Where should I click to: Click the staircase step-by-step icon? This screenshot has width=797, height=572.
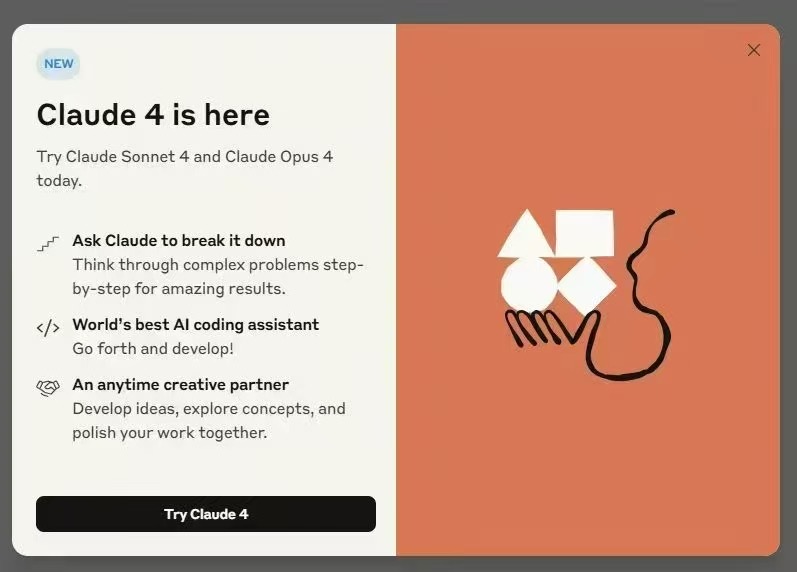click(x=48, y=244)
